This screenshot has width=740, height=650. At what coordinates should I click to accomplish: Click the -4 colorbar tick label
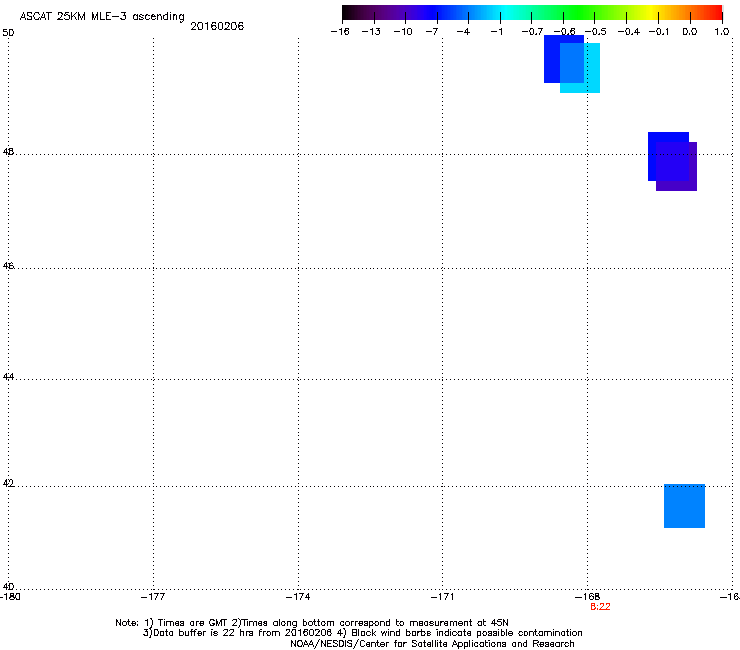[x=463, y=32]
